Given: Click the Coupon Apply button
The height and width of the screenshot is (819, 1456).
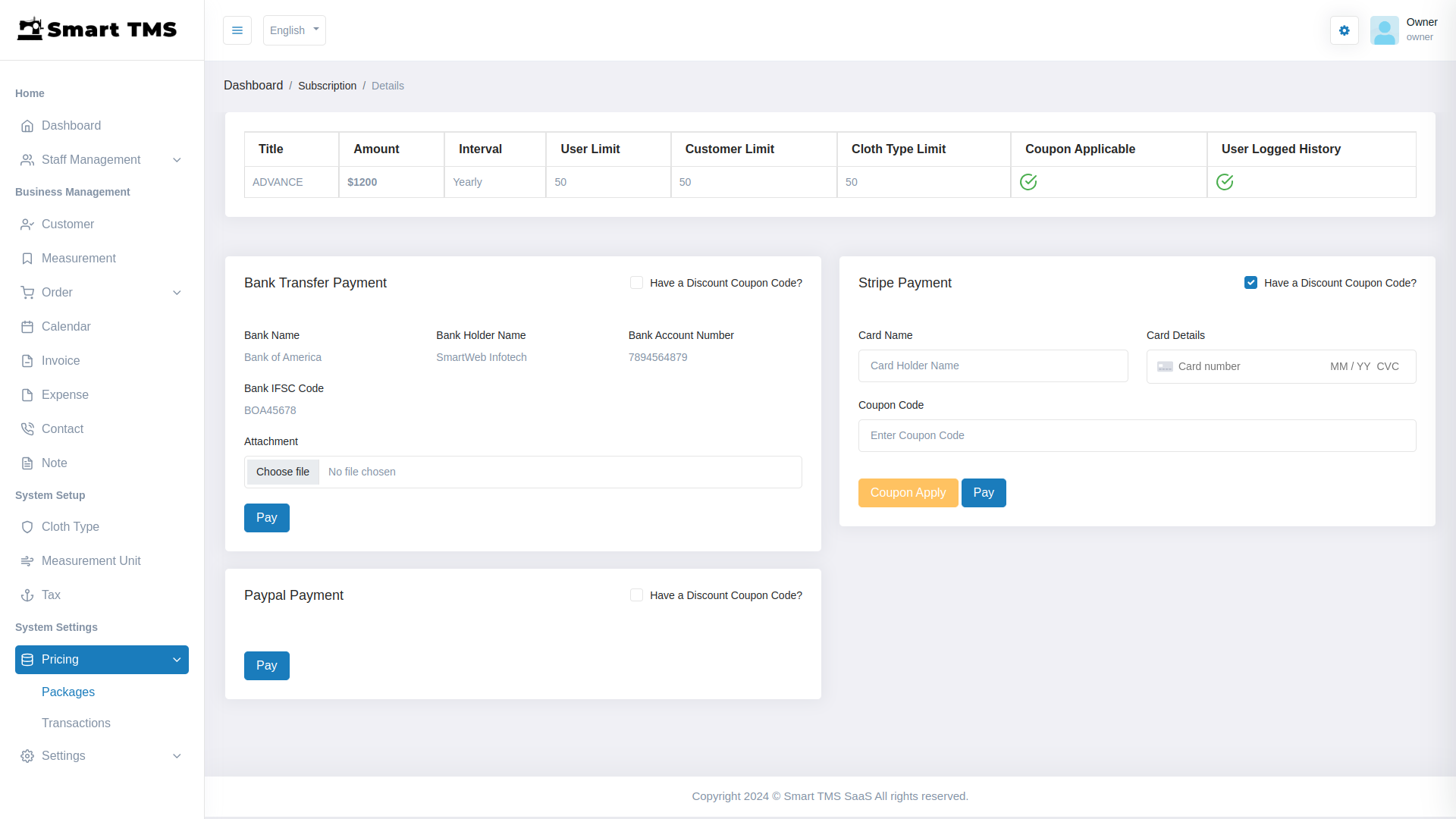Looking at the screenshot, I should [x=907, y=492].
